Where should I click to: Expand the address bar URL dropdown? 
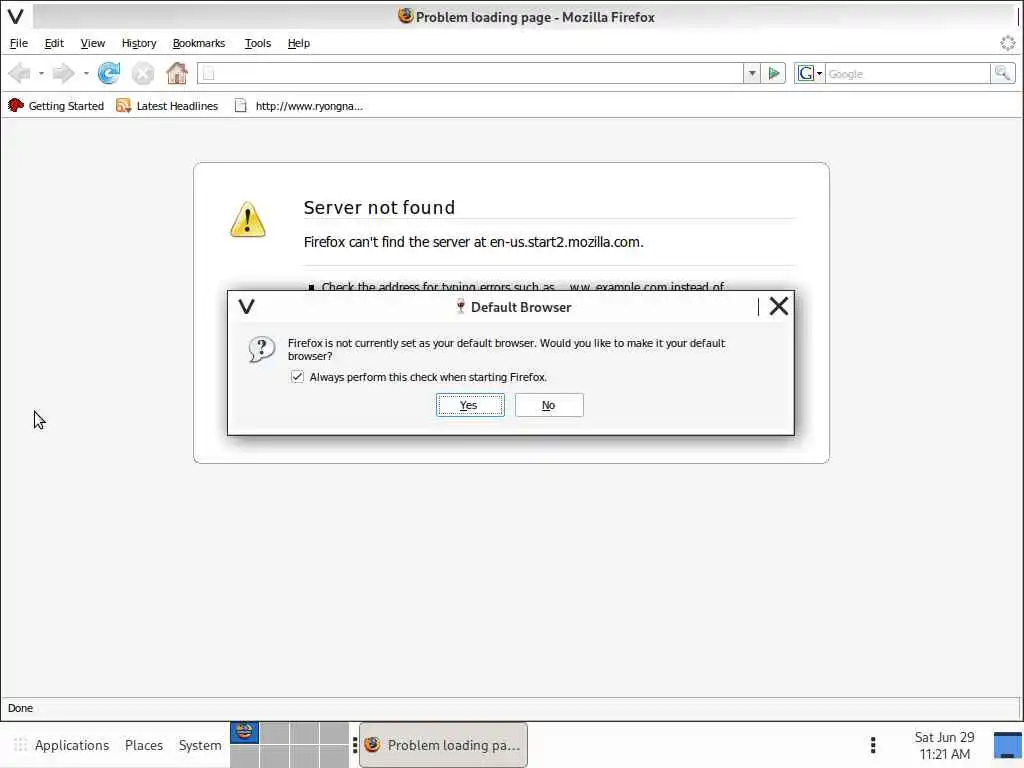click(752, 73)
